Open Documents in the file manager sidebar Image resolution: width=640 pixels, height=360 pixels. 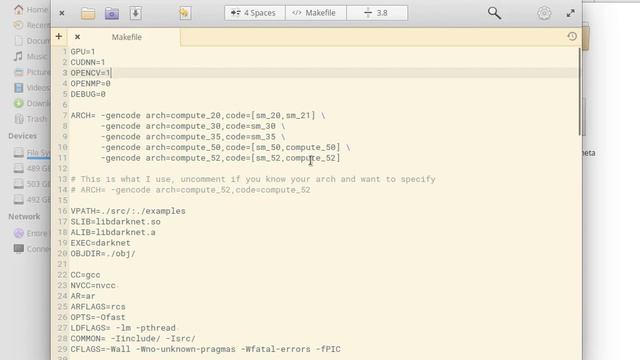tap(31, 41)
